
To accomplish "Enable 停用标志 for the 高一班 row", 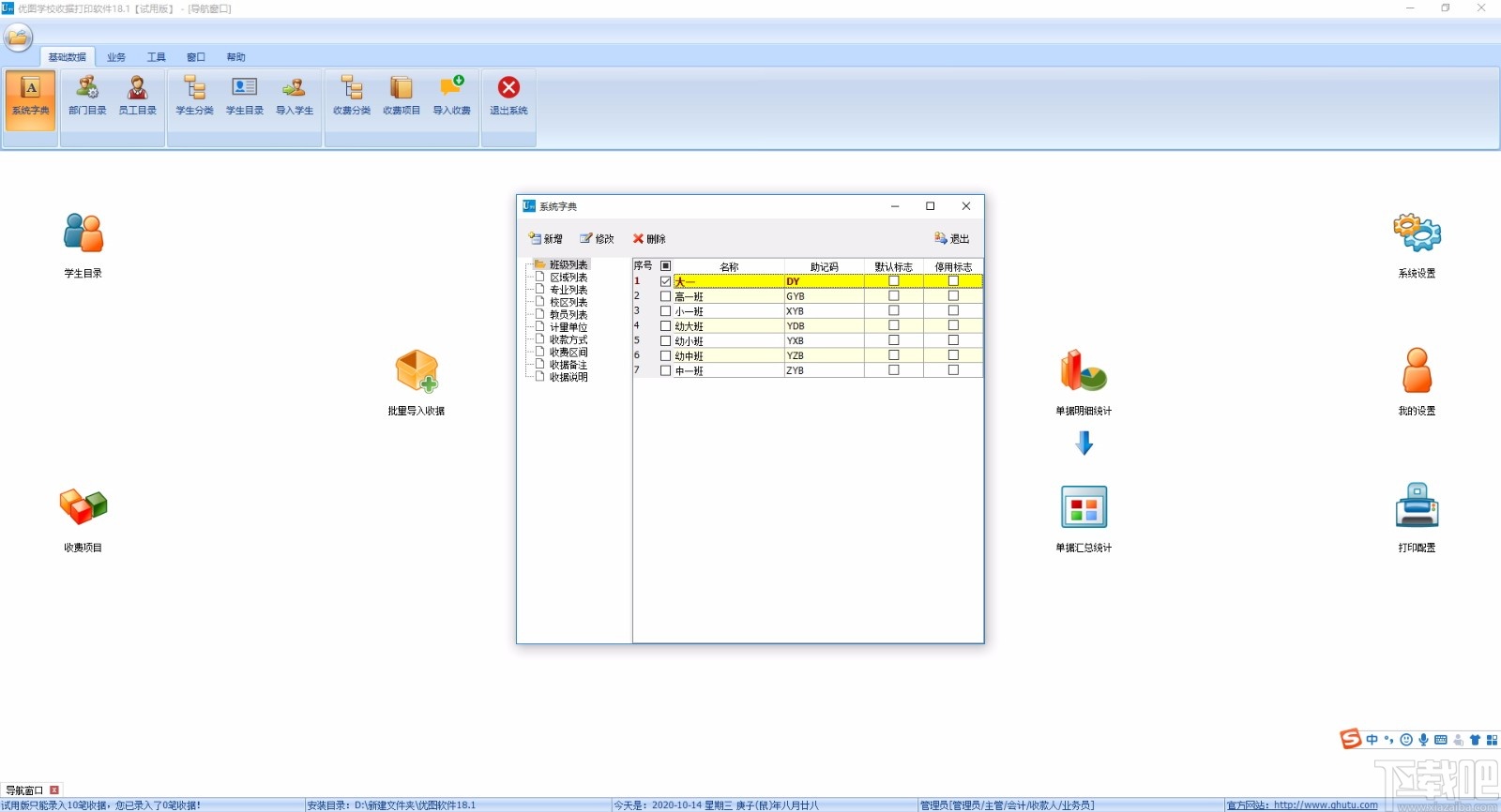I will (x=953, y=296).
